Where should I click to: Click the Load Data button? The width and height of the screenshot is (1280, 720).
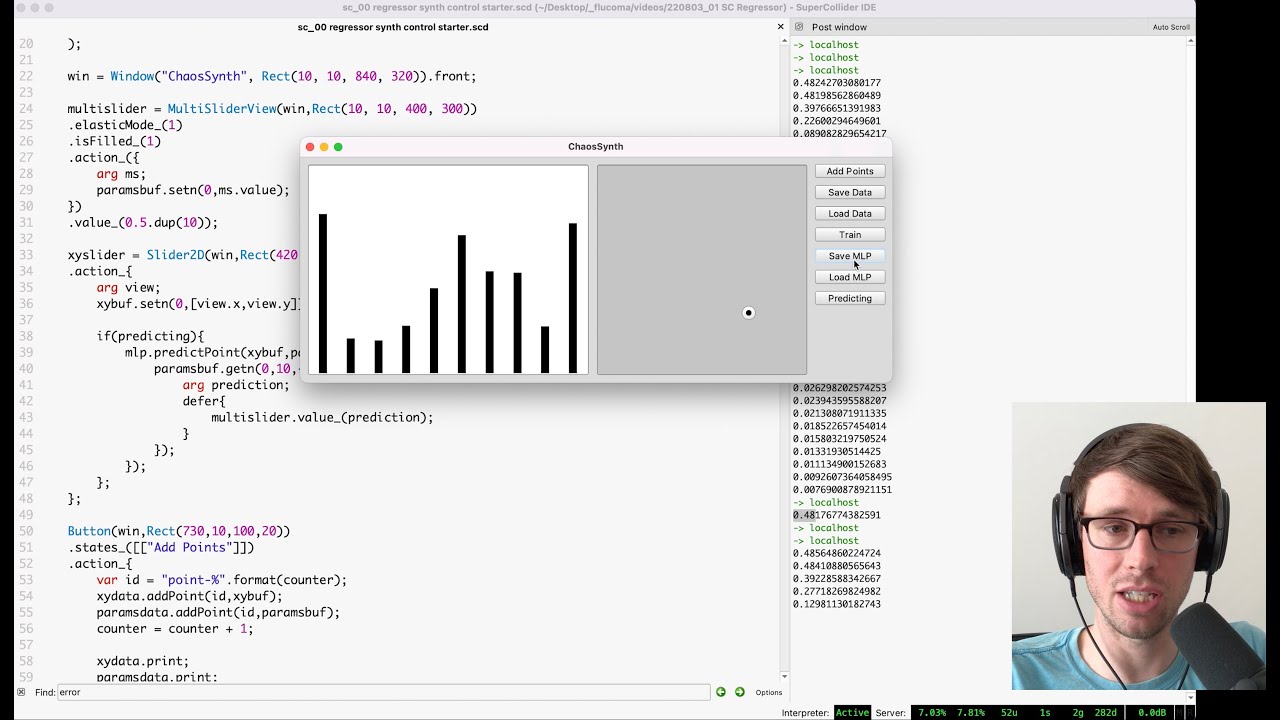coord(850,213)
